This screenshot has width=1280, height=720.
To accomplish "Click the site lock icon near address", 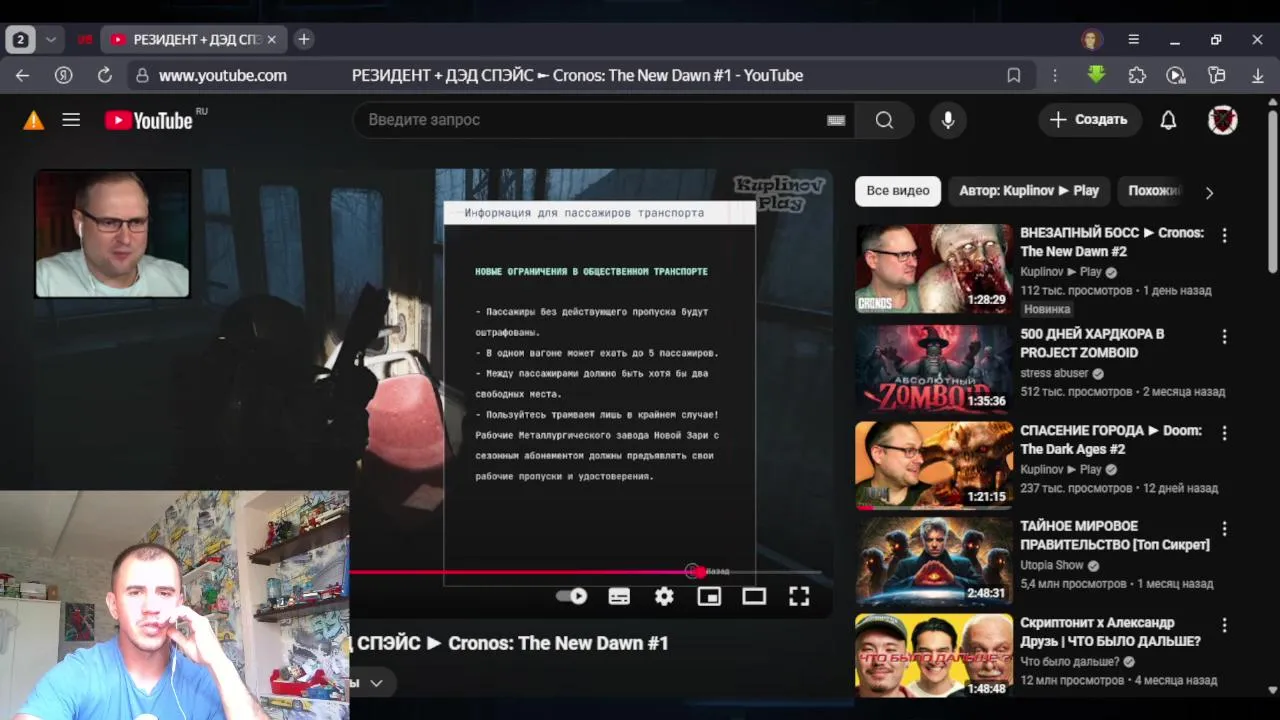I will (142, 75).
